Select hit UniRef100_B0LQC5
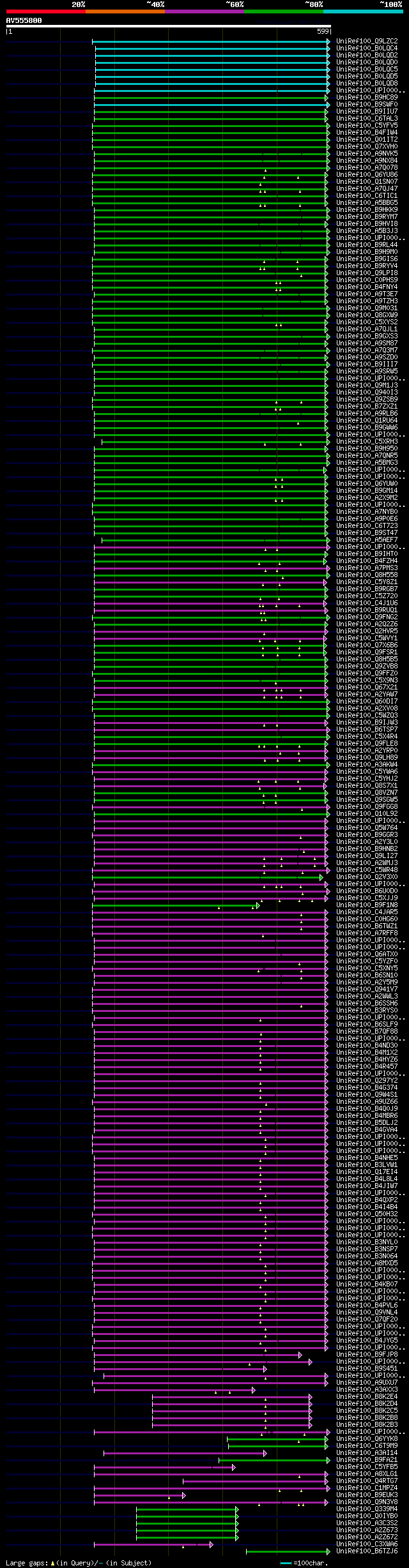The image size is (409, 1568). pyautogui.click(x=367, y=70)
